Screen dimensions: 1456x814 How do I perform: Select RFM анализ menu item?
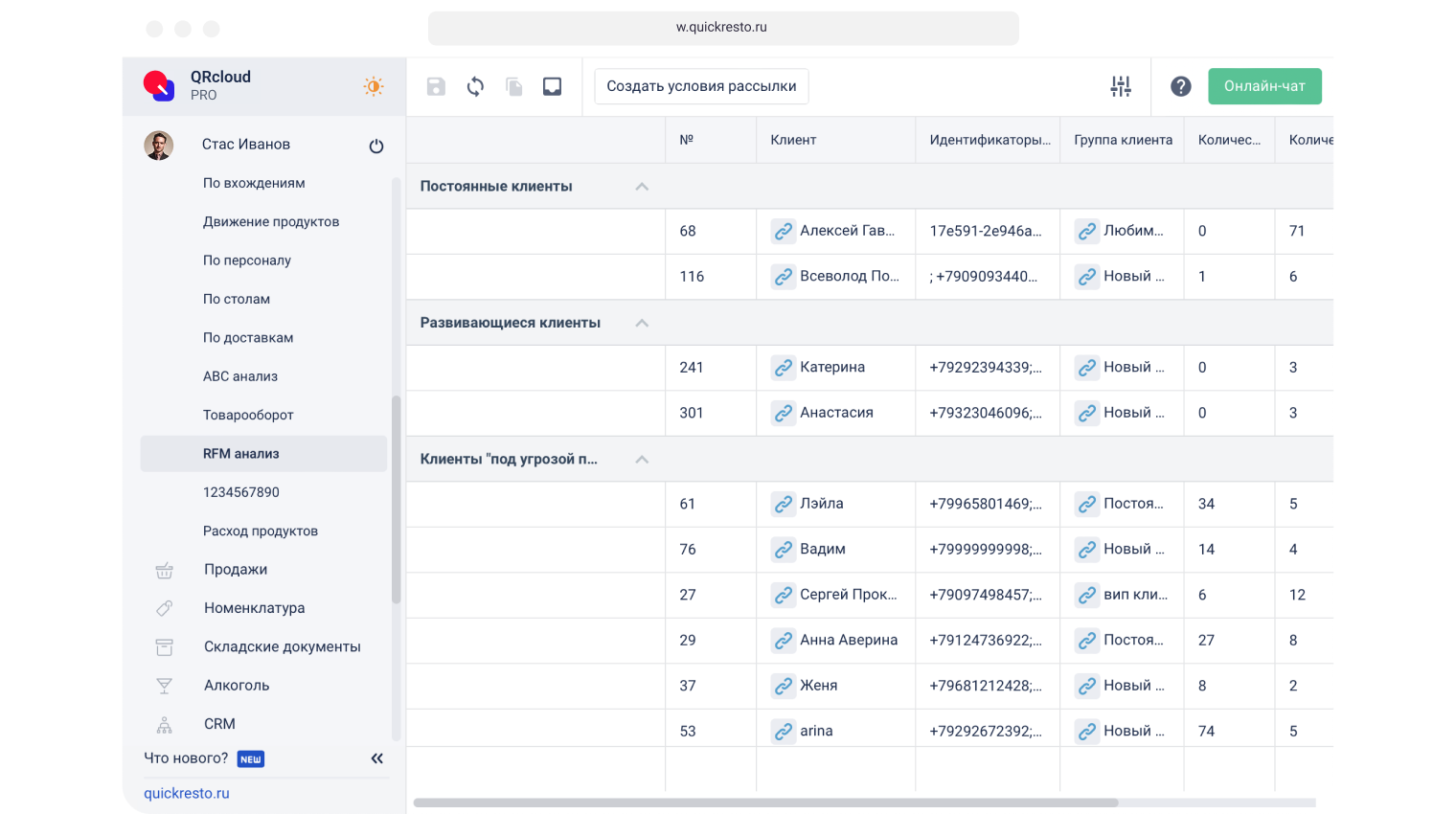[x=263, y=454]
